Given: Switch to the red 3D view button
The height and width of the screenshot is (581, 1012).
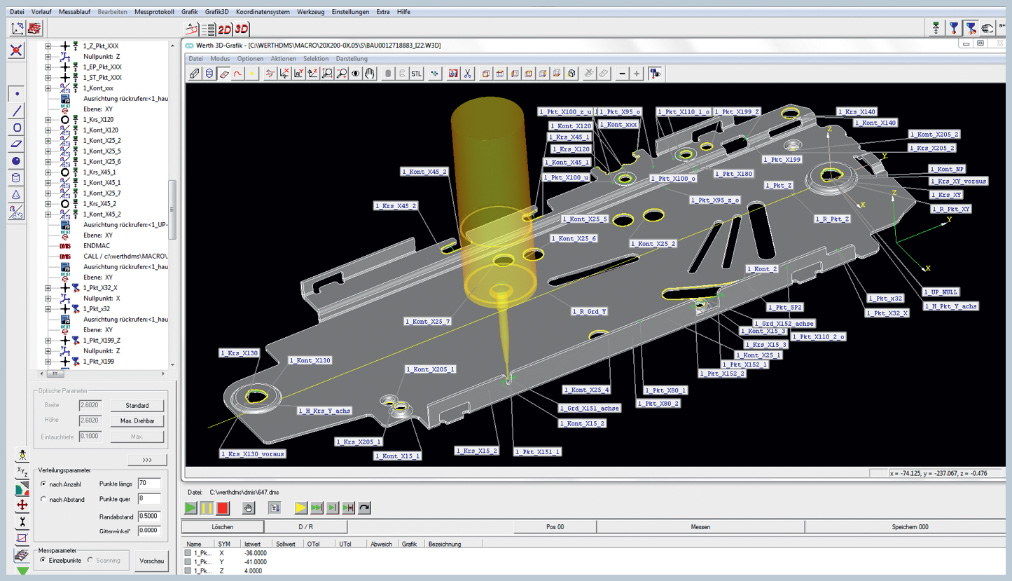Looking at the screenshot, I should [x=241, y=29].
